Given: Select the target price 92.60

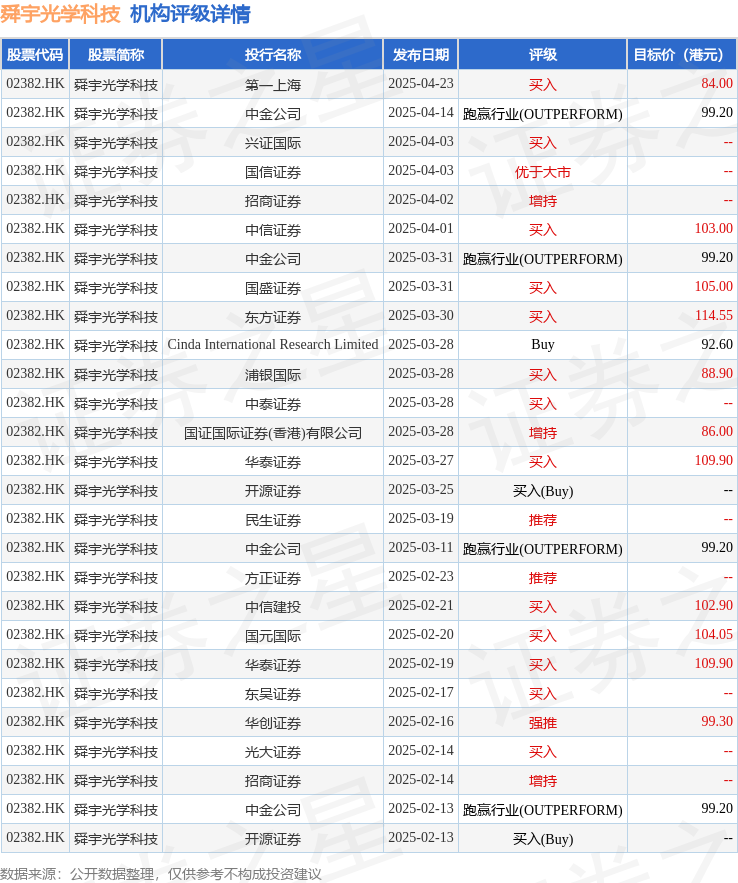Looking at the screenshot, I should click(x=717, y=345).
